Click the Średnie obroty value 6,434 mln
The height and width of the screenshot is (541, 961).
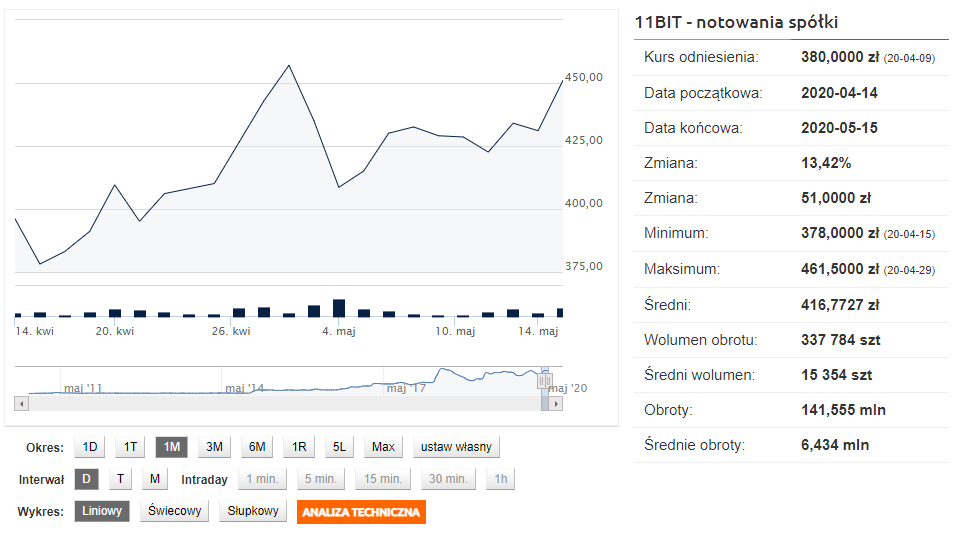tap(835, 445)
